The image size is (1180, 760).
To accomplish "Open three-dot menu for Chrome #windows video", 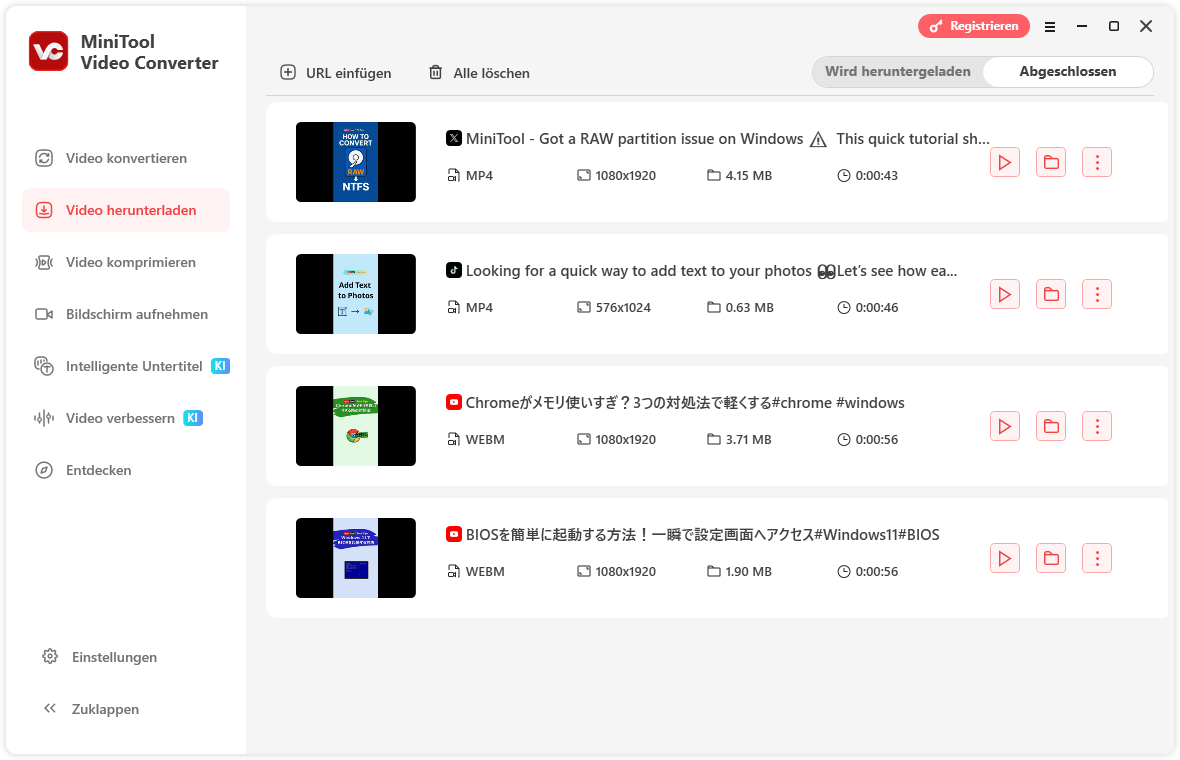I will (1096, 426).
